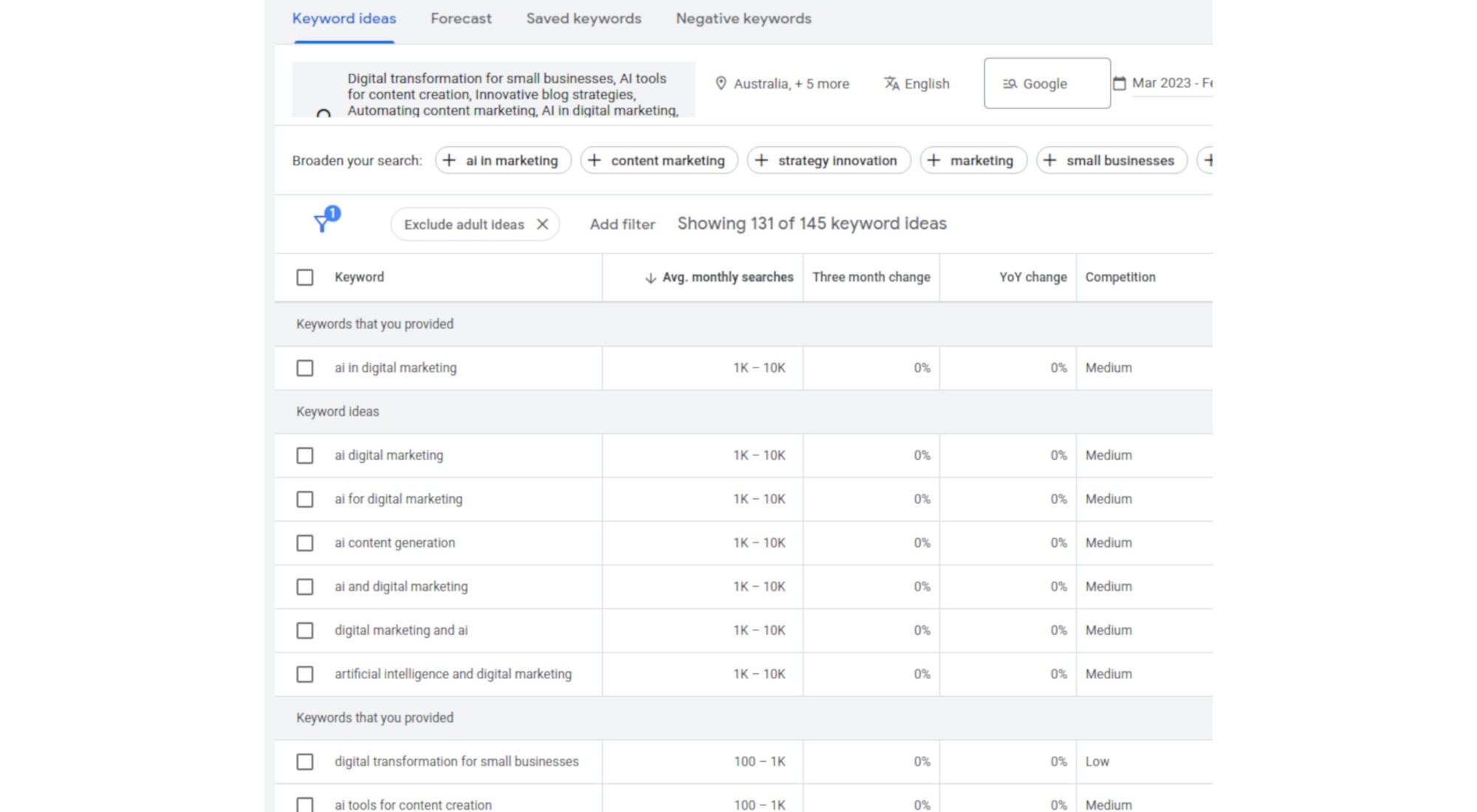
Task: Open the Negative keywords tab
Action: click(x=744, y=18)
